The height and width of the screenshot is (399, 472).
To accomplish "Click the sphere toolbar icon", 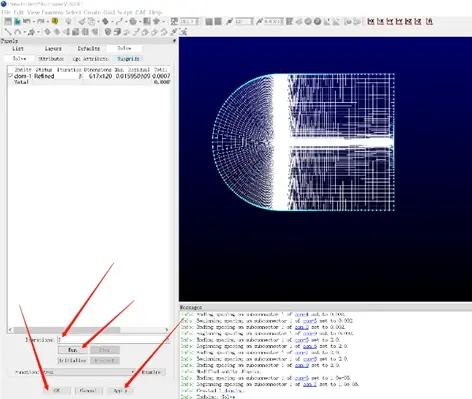I will pyautogui.click(x=133, y=22).
